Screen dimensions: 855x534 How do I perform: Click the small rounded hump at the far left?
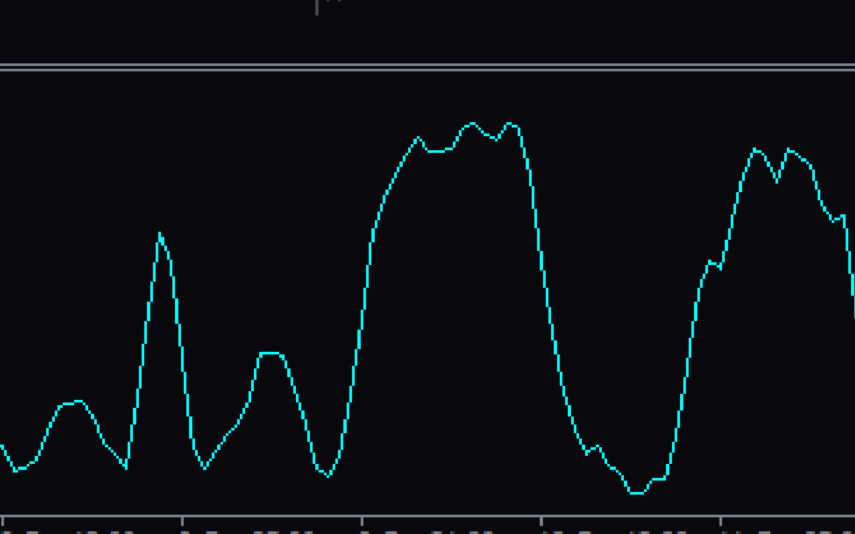74,402
